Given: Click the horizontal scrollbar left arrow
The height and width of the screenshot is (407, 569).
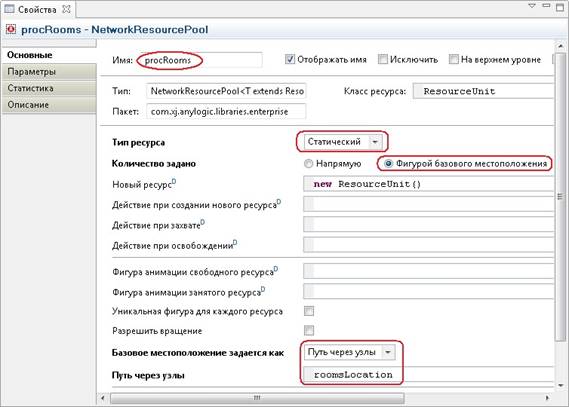Looking at the screenshot, I should pyautogui.click(x=103, y=398).
